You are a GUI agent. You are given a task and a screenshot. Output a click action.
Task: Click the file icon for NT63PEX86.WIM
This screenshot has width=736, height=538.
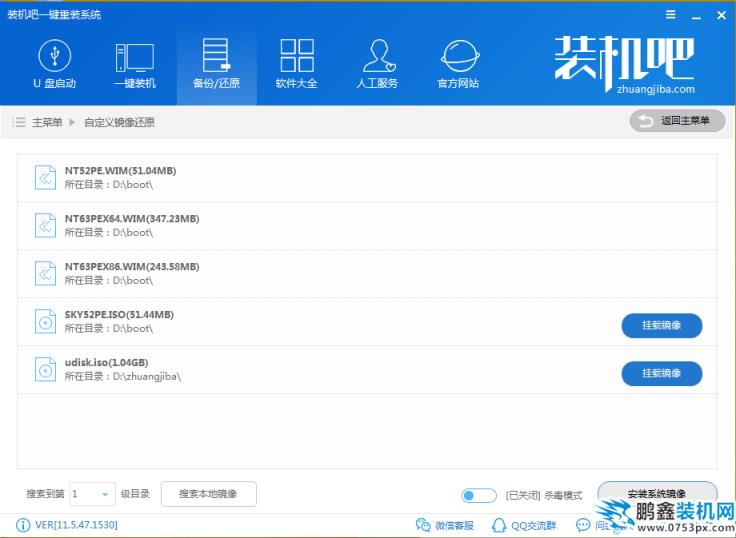pyautogui.click(x=45, y=273)
